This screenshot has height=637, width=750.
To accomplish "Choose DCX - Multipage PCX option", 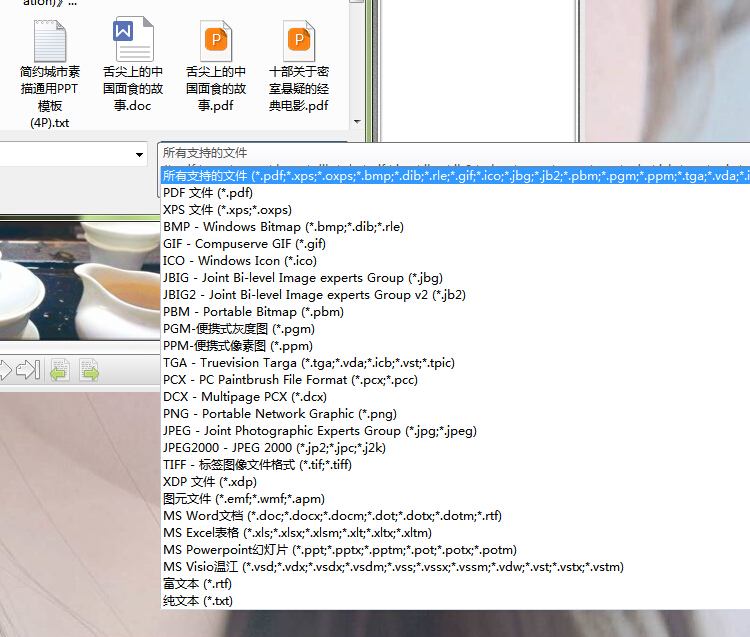I will (455, 396).
